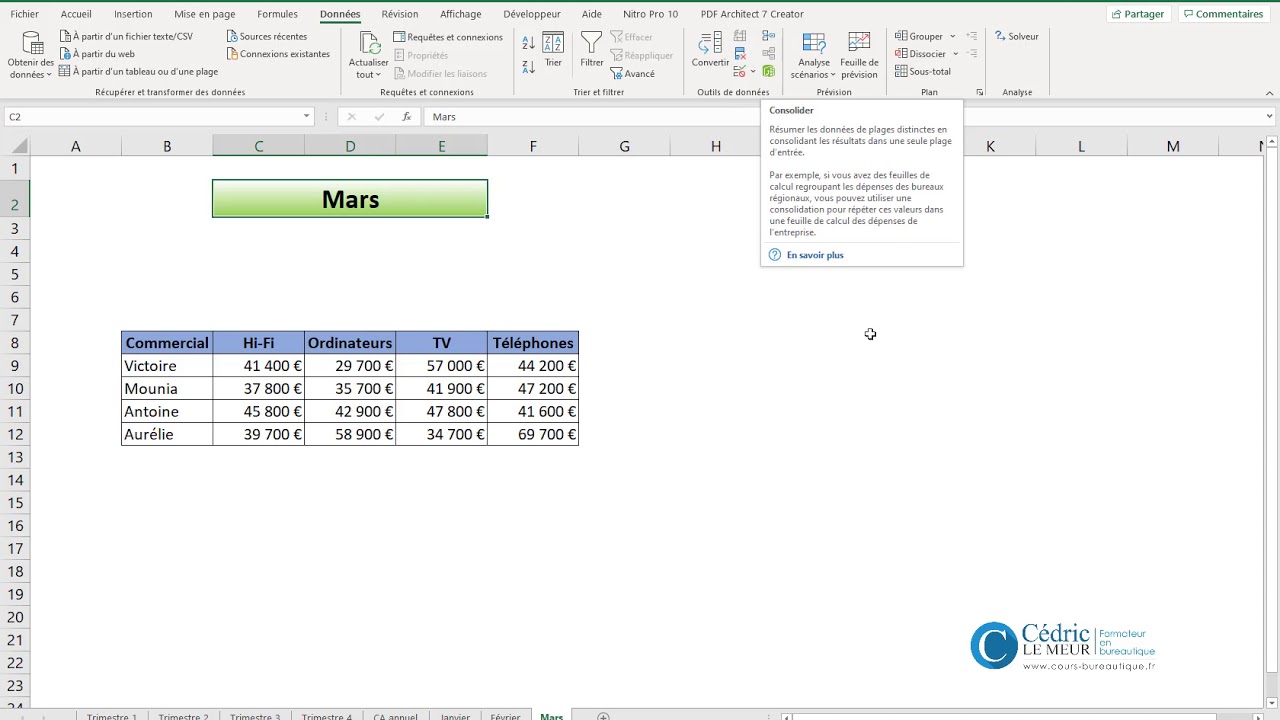
Task: Open the Mise en page tab
Action: click(205, 14)
